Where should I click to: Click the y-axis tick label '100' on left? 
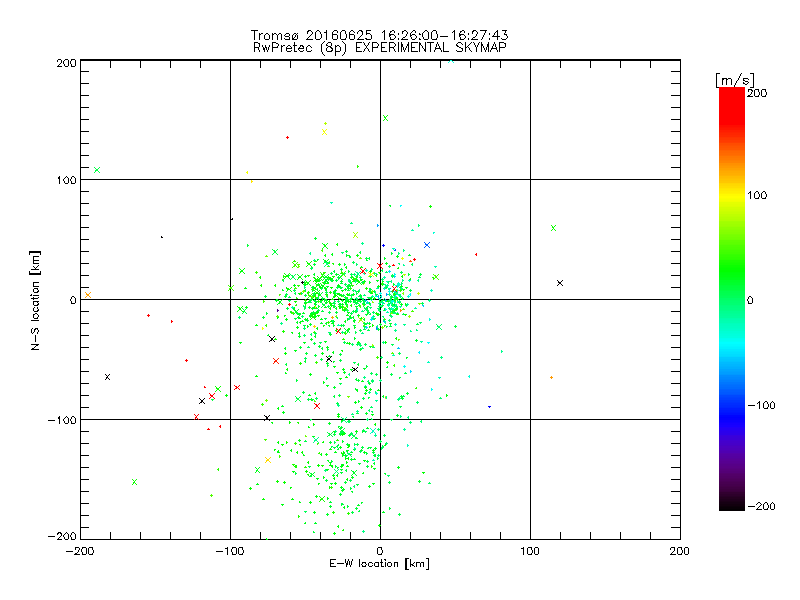(x=66, y=180)
